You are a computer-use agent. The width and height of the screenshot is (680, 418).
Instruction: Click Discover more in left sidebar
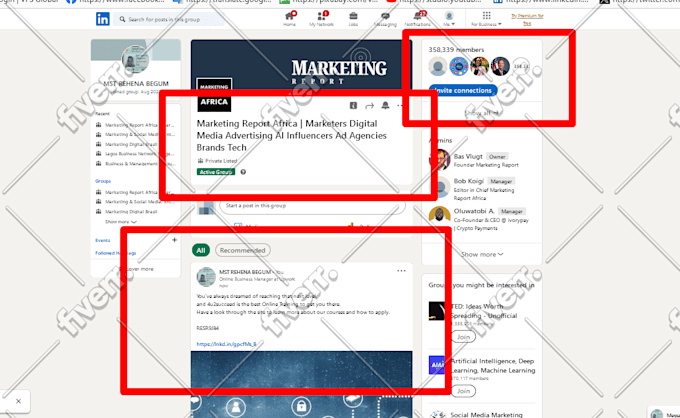coord(135,269)
